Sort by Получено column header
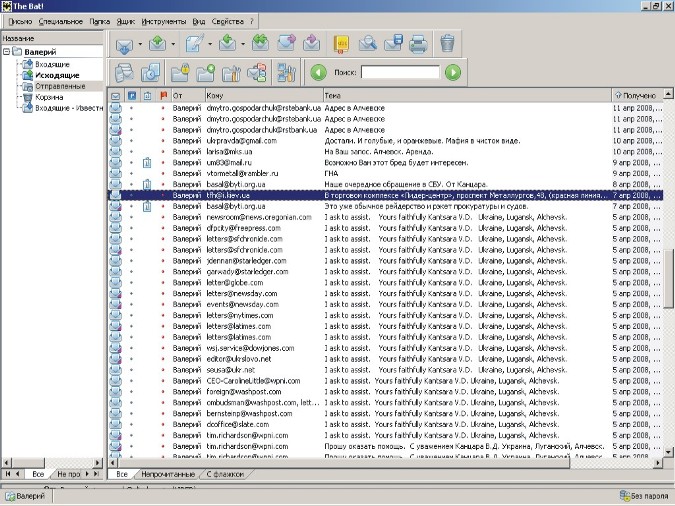 pos(636,96)
